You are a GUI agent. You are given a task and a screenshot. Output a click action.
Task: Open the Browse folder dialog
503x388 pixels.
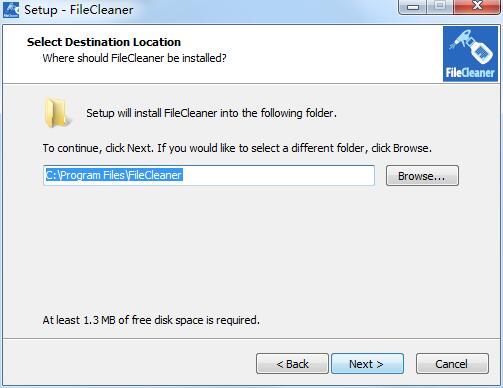pos(422,176)
